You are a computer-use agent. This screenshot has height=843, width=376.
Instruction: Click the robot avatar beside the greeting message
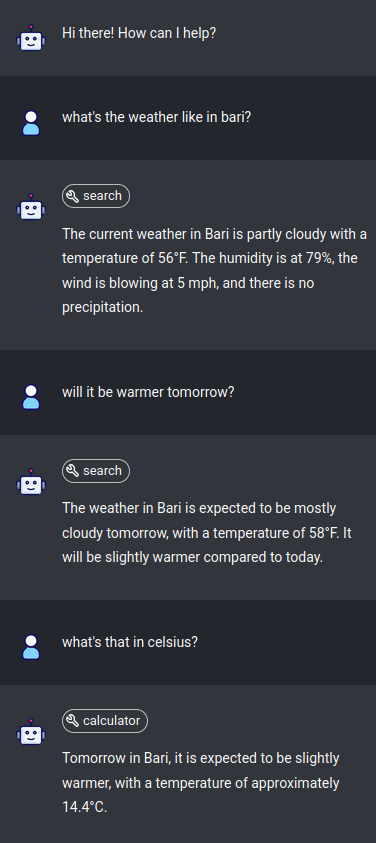point(31,38)
